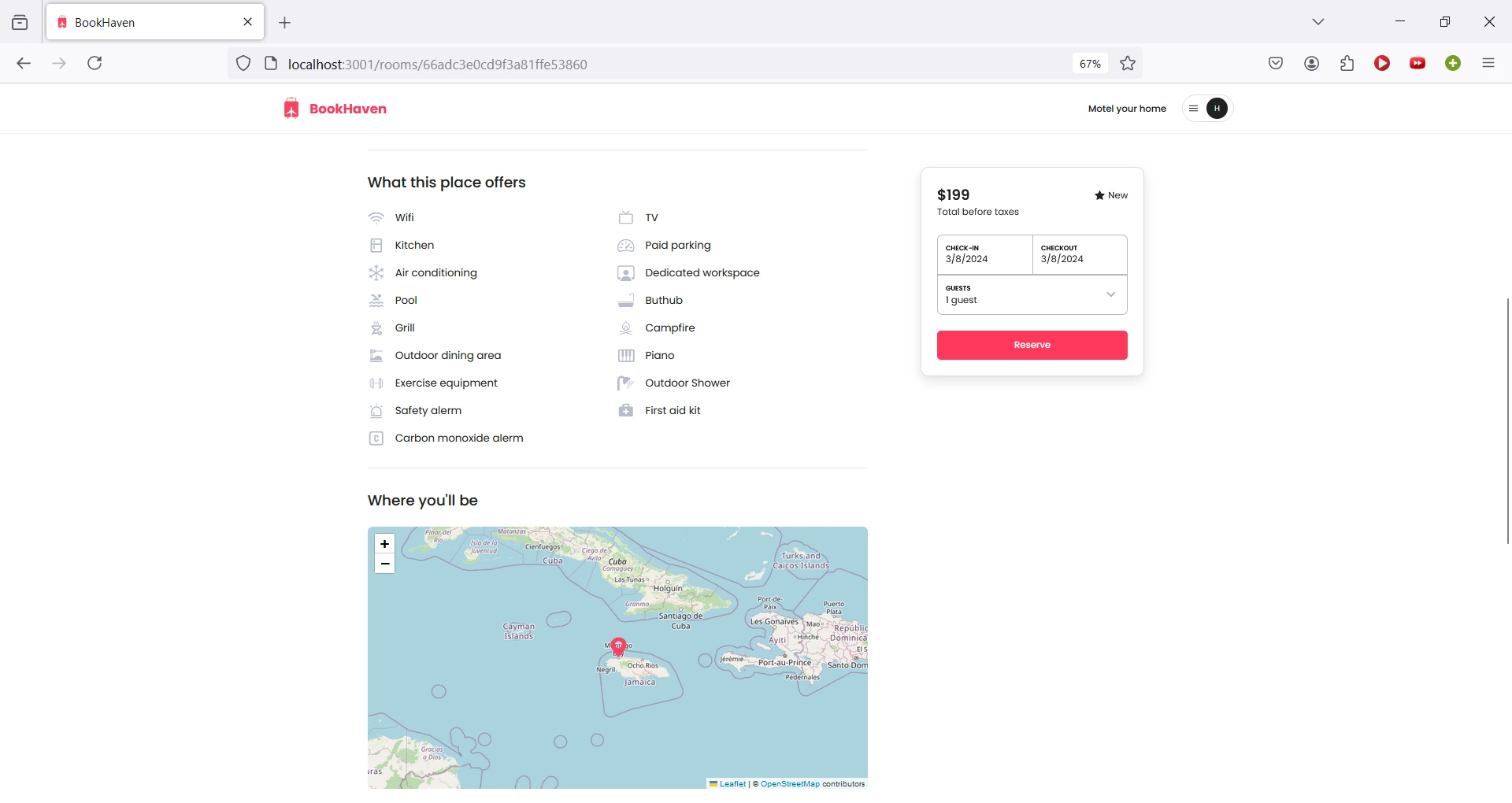The image size is (1512, 803).
Task: Click the Kitchen amenity icon
Action: (376, 246)
